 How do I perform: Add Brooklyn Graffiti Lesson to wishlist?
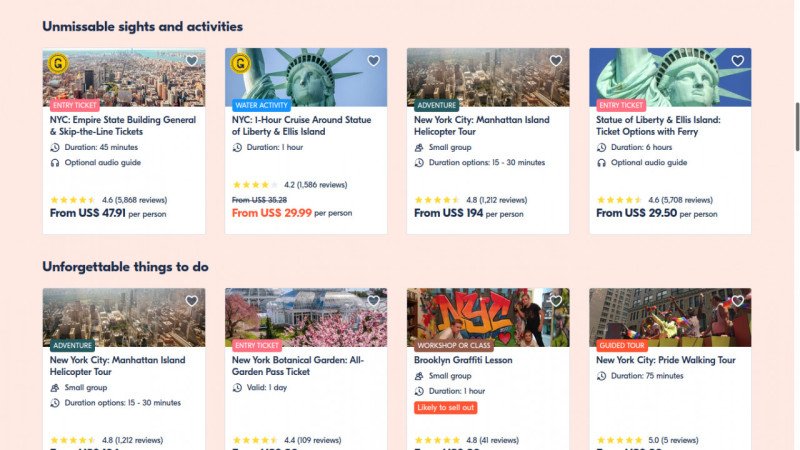click(x=555, y=301)
